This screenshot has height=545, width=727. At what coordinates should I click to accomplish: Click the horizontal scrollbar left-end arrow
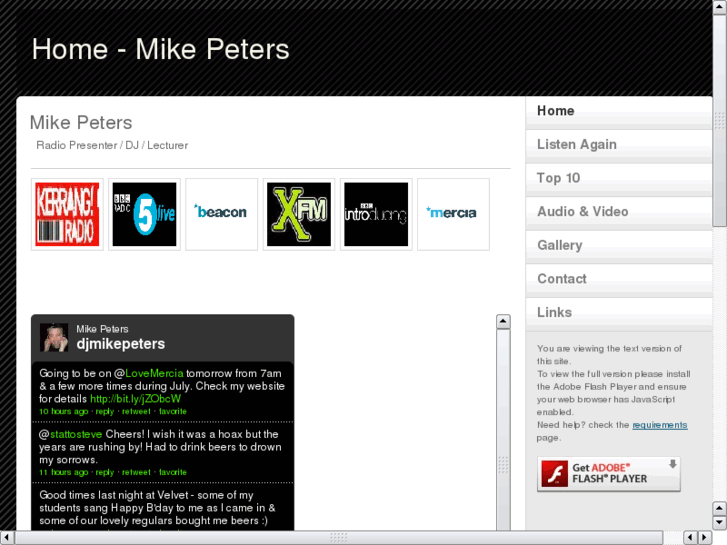pos(7,538)
